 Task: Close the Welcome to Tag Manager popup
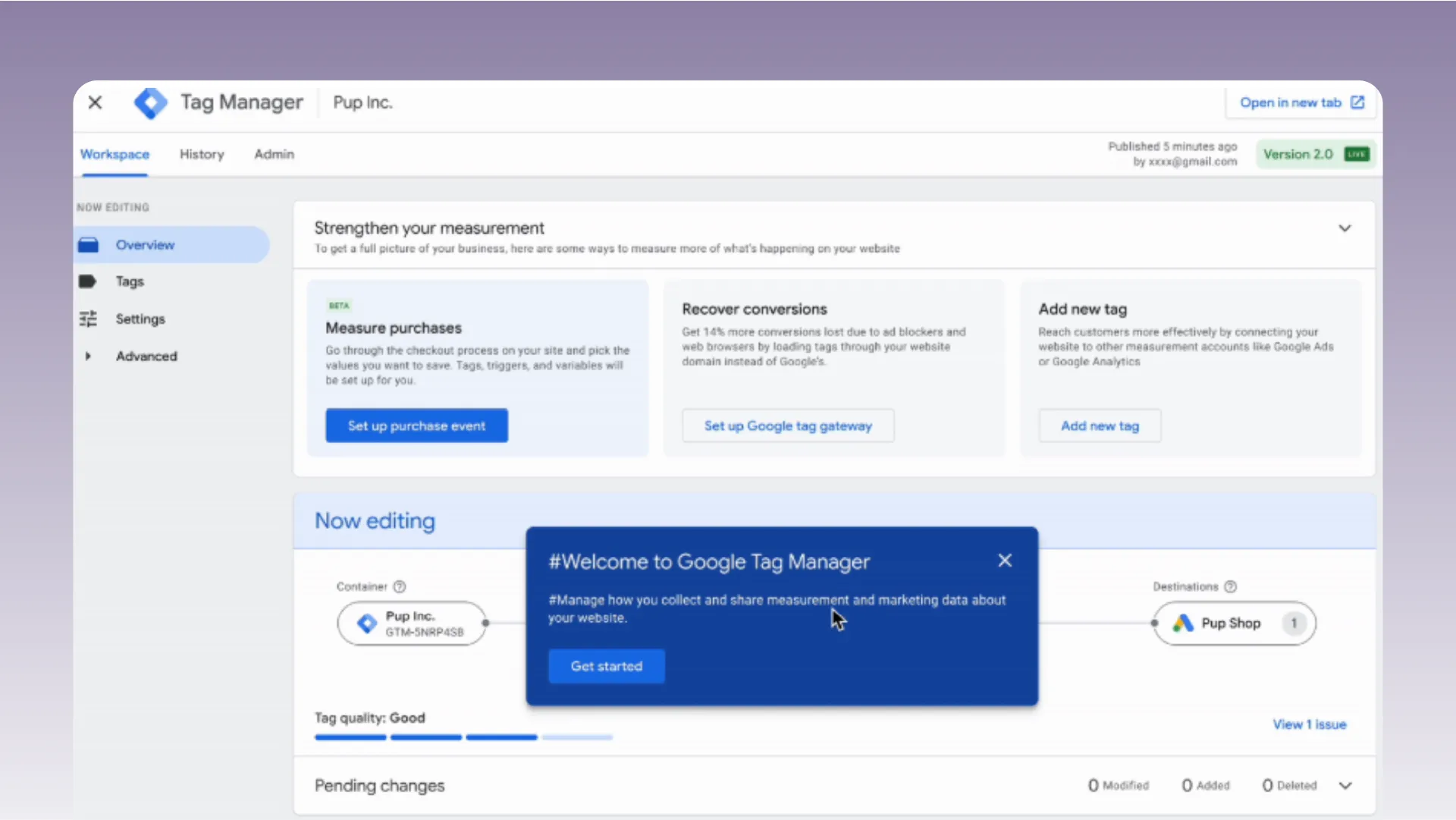1005,561
